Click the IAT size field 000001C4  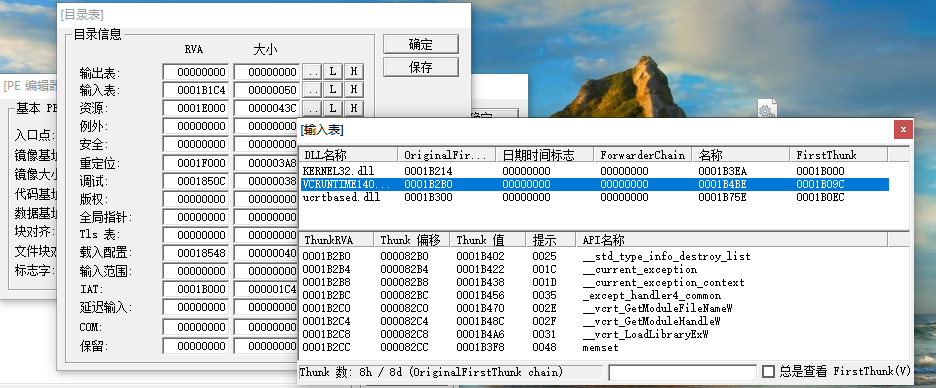click(x=266, y=290)
